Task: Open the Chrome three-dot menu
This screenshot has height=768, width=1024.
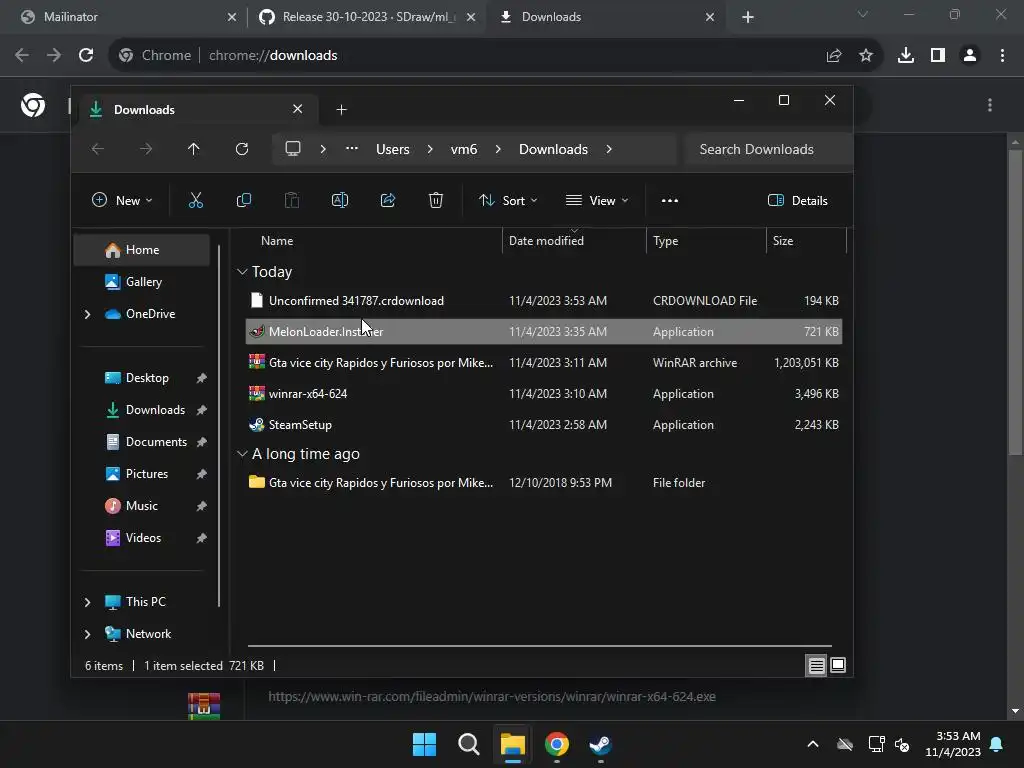Action: [1002, 56]
